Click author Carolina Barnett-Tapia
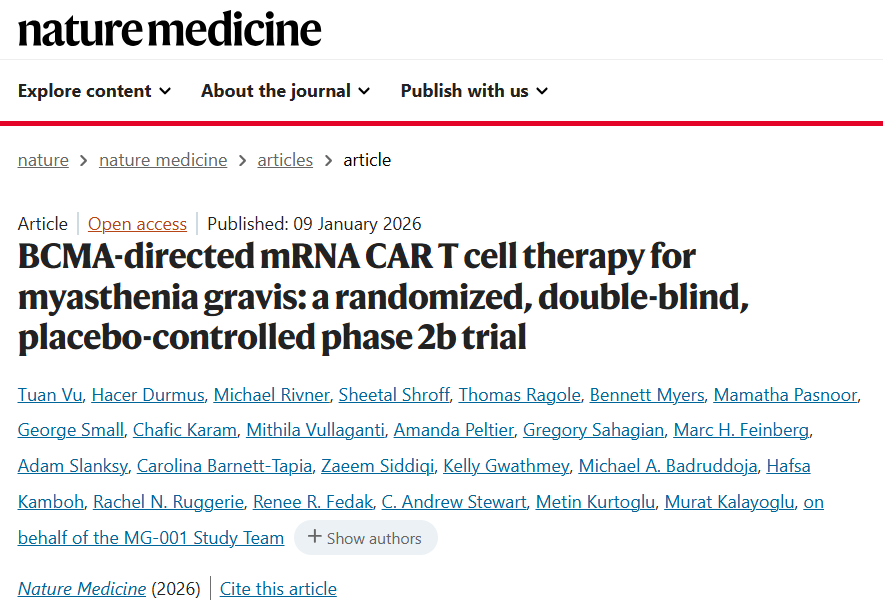Screen dimensions: 883x600 (223, 466)
